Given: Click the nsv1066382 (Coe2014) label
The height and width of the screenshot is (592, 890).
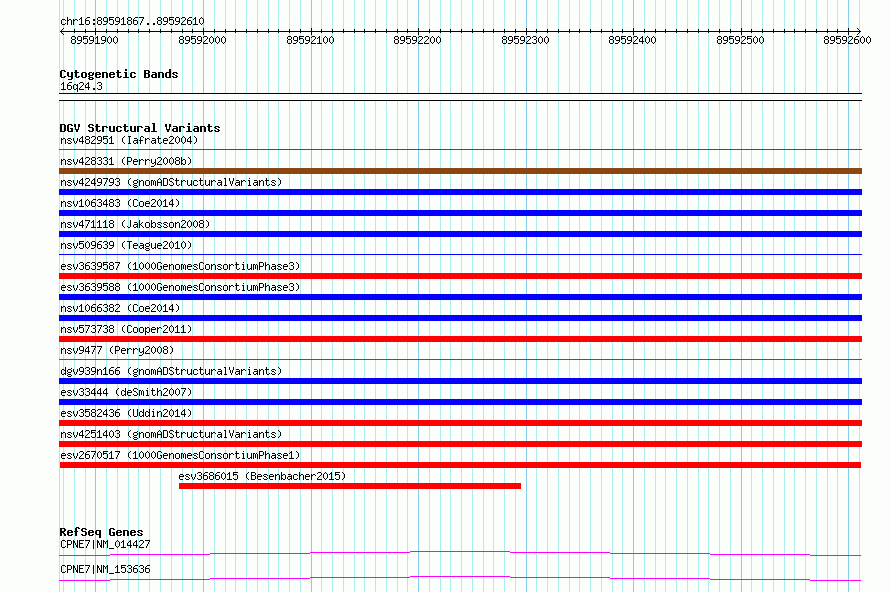Looking at the screenshot, I should point(120,308).
